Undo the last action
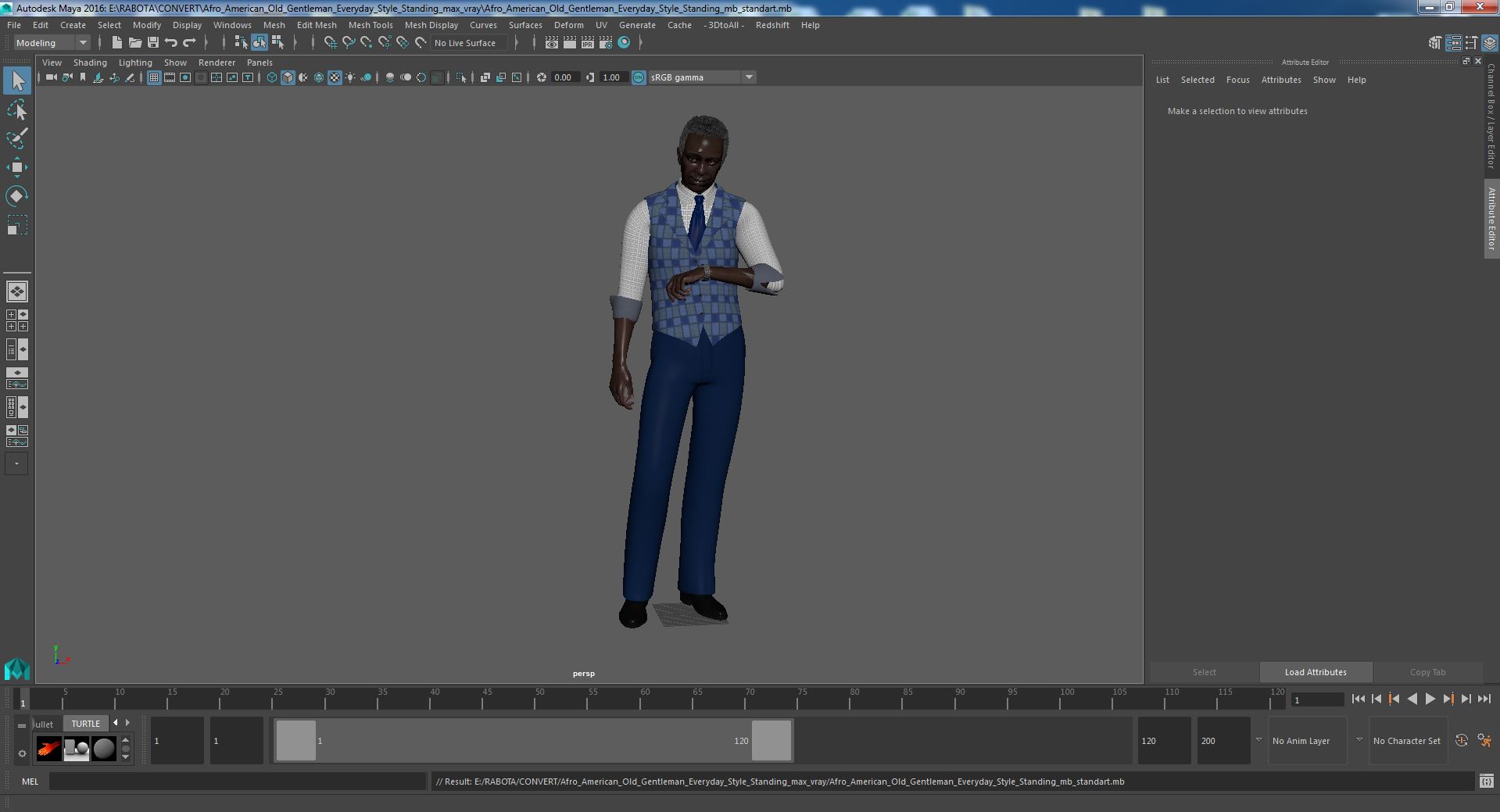This screenshot has height=812, width=1500. pos(171,43)
